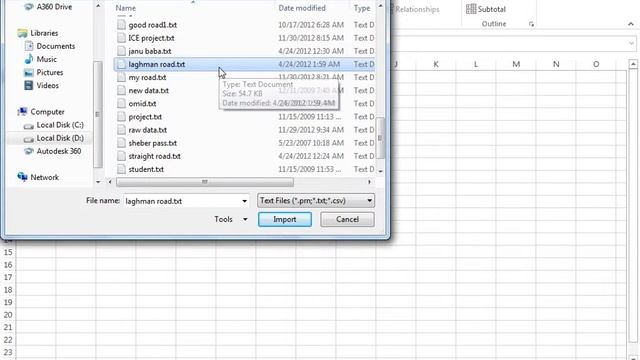Click file icon of project.txt
The image size is (640, 360).
(x=121, y=116)
